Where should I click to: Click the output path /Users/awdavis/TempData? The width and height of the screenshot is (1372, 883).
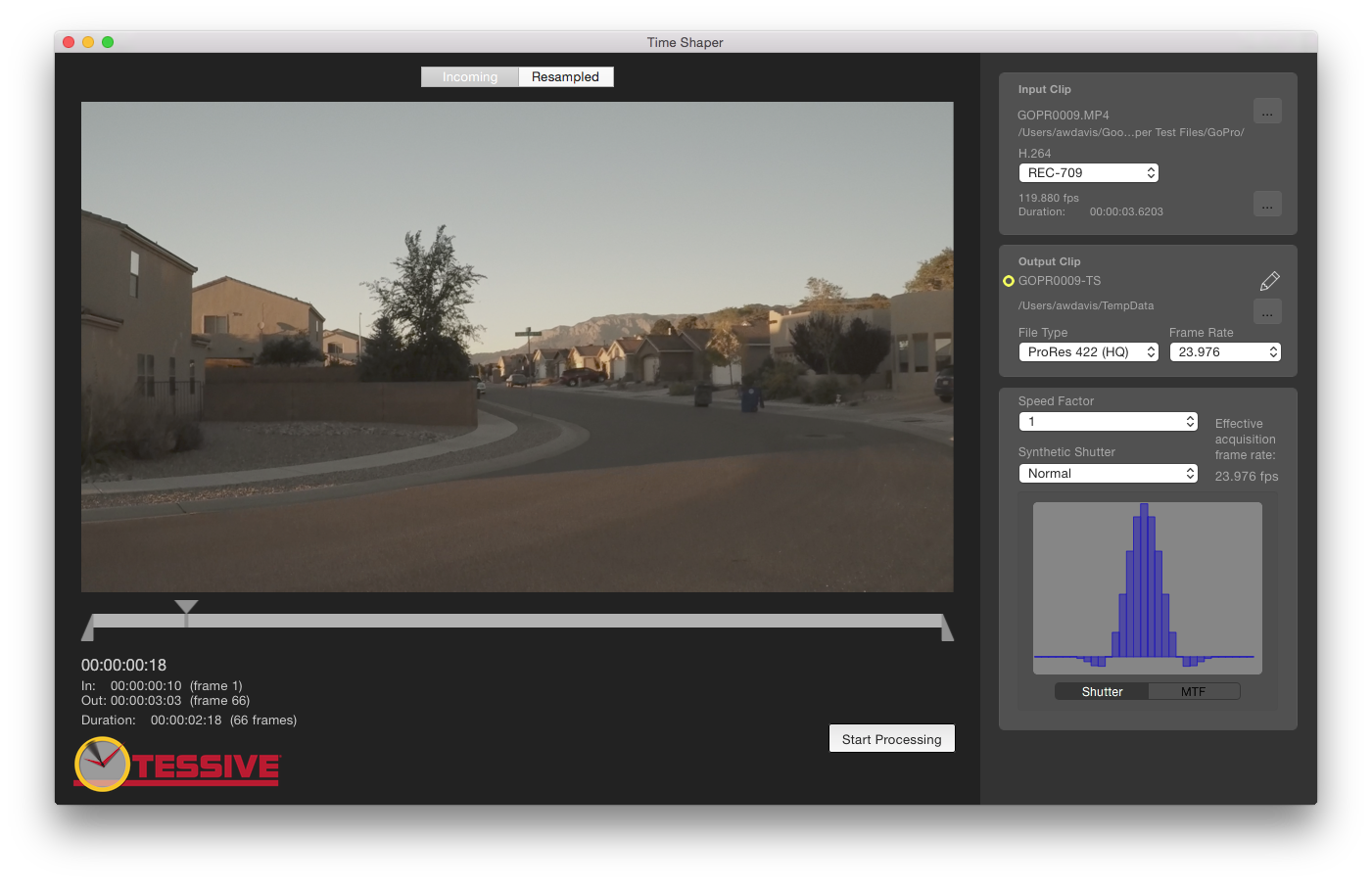coord(1086,305)
